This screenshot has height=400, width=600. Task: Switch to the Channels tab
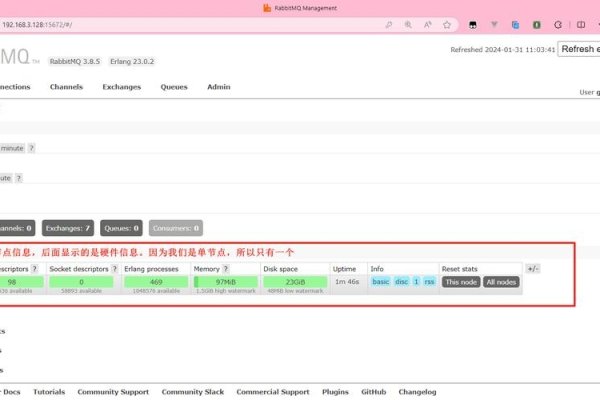[66, 87]
